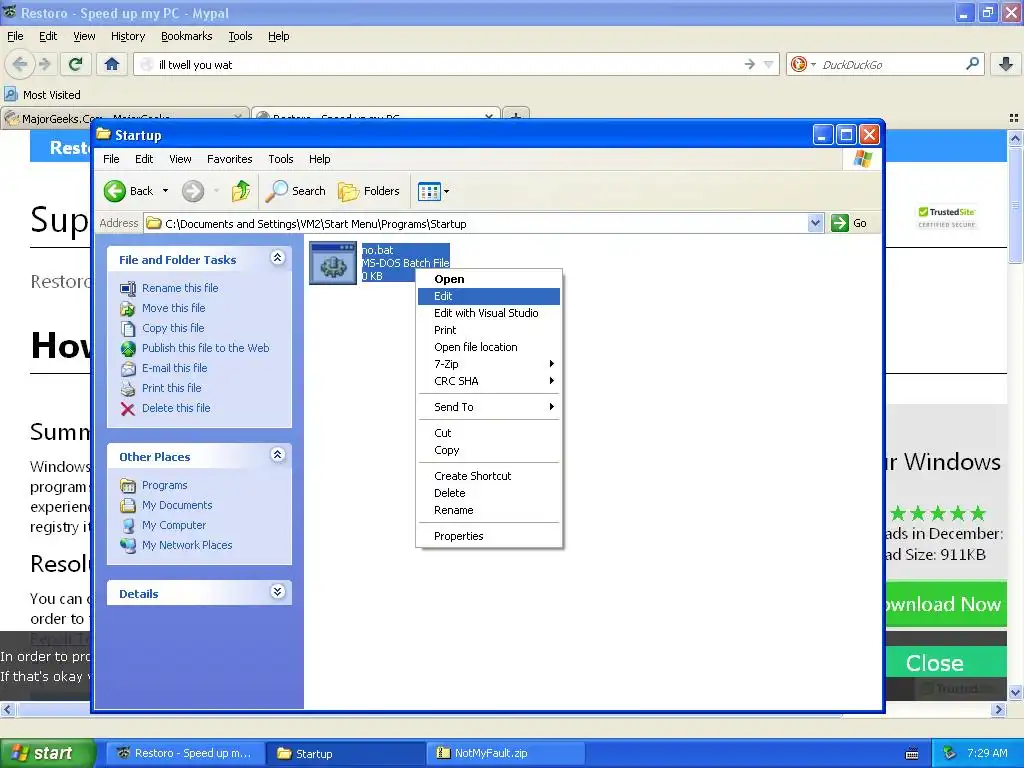Select the no.bat file icon

point(333,263)
